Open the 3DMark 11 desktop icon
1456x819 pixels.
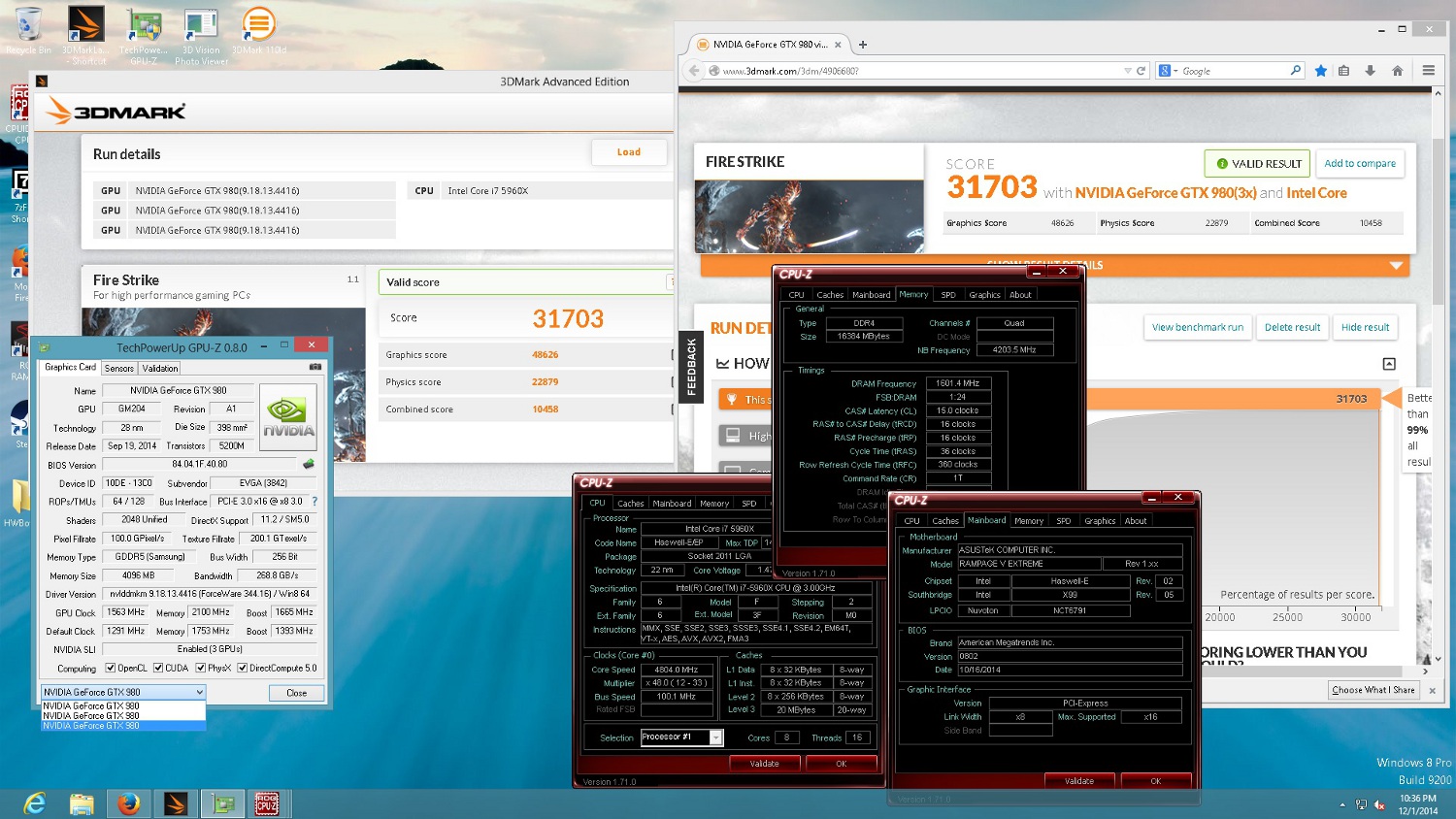[x=258, y=29]
